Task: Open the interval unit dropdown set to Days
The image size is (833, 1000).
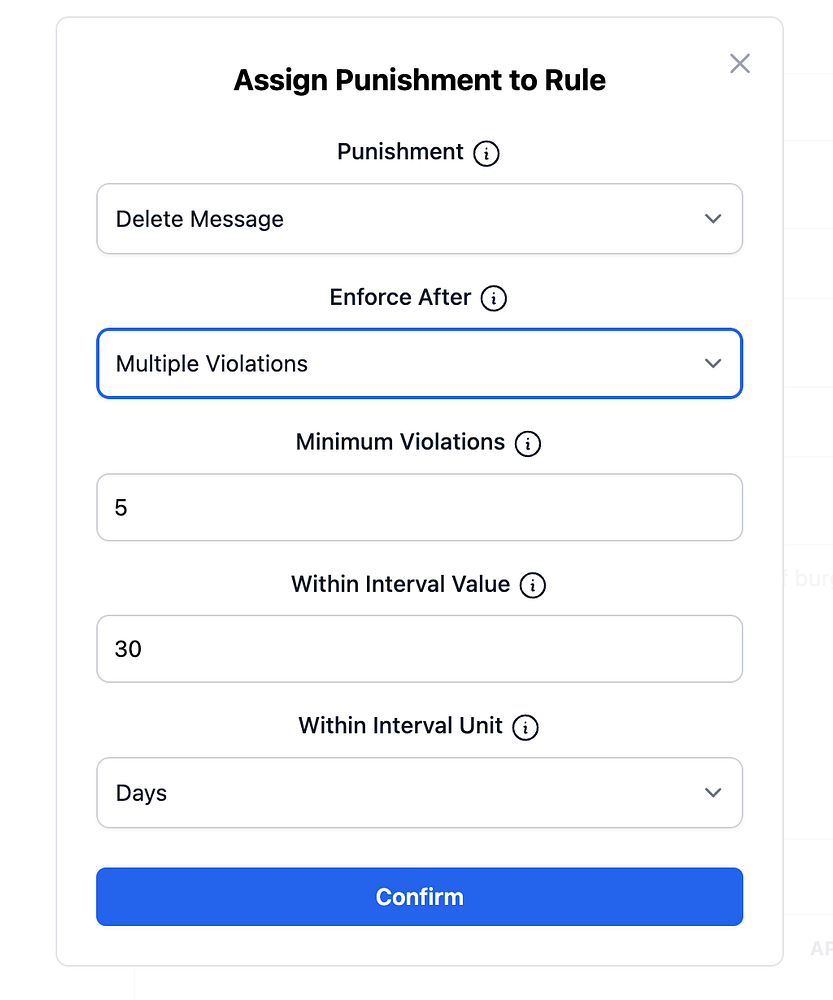Action: point(400,793)
